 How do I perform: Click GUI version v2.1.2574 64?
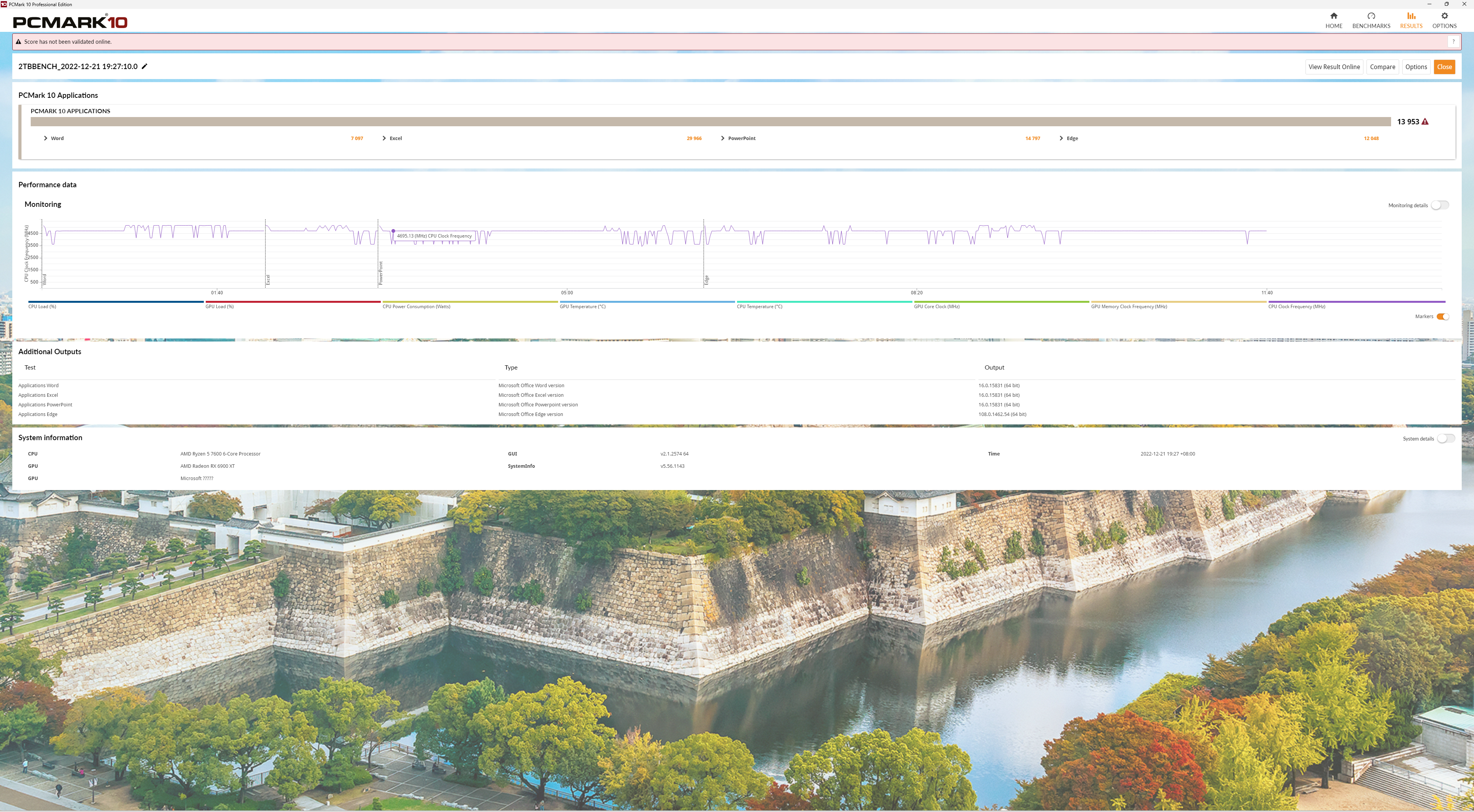click(x=674, y=454)
